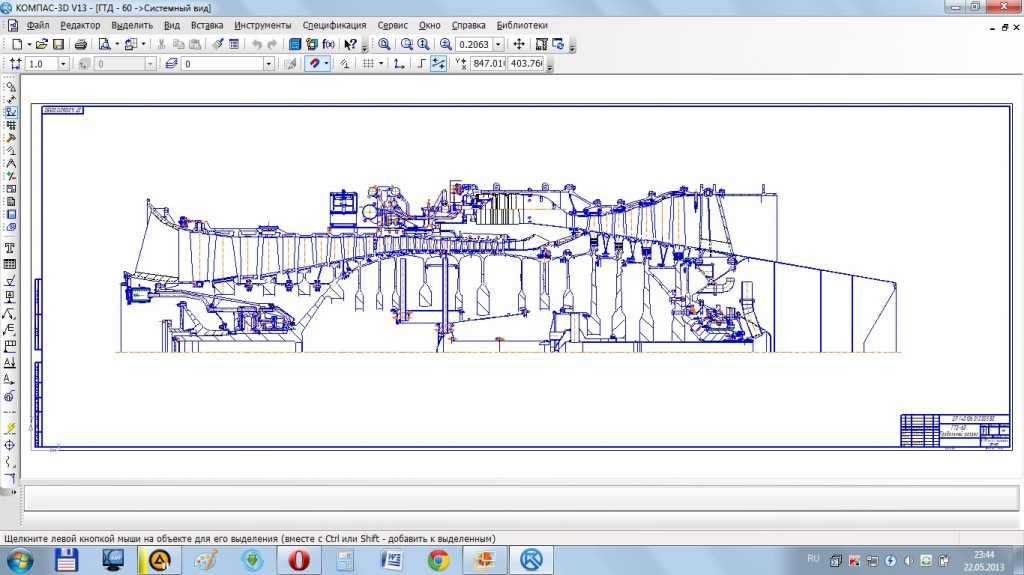Save the drawing with the floppy icon
This screenshot has height=575, width=1024.
pos(58,44)
